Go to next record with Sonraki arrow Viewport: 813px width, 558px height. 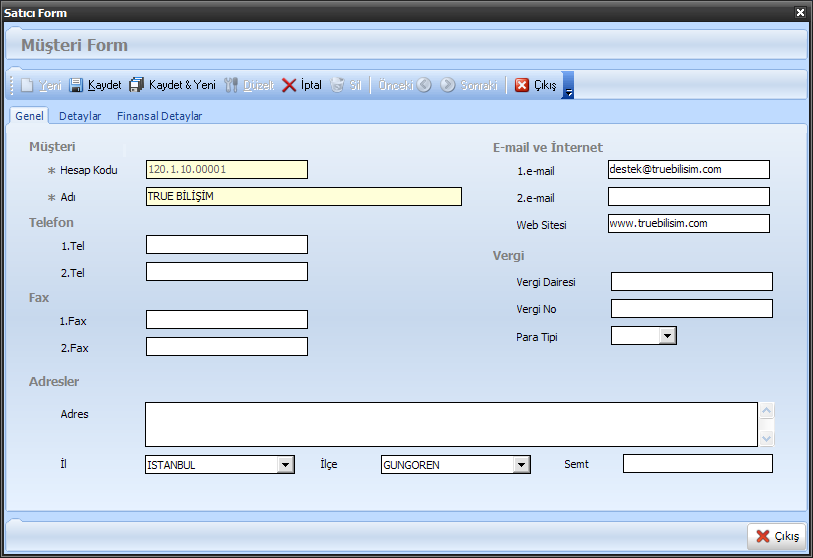[x=448, y=86]
